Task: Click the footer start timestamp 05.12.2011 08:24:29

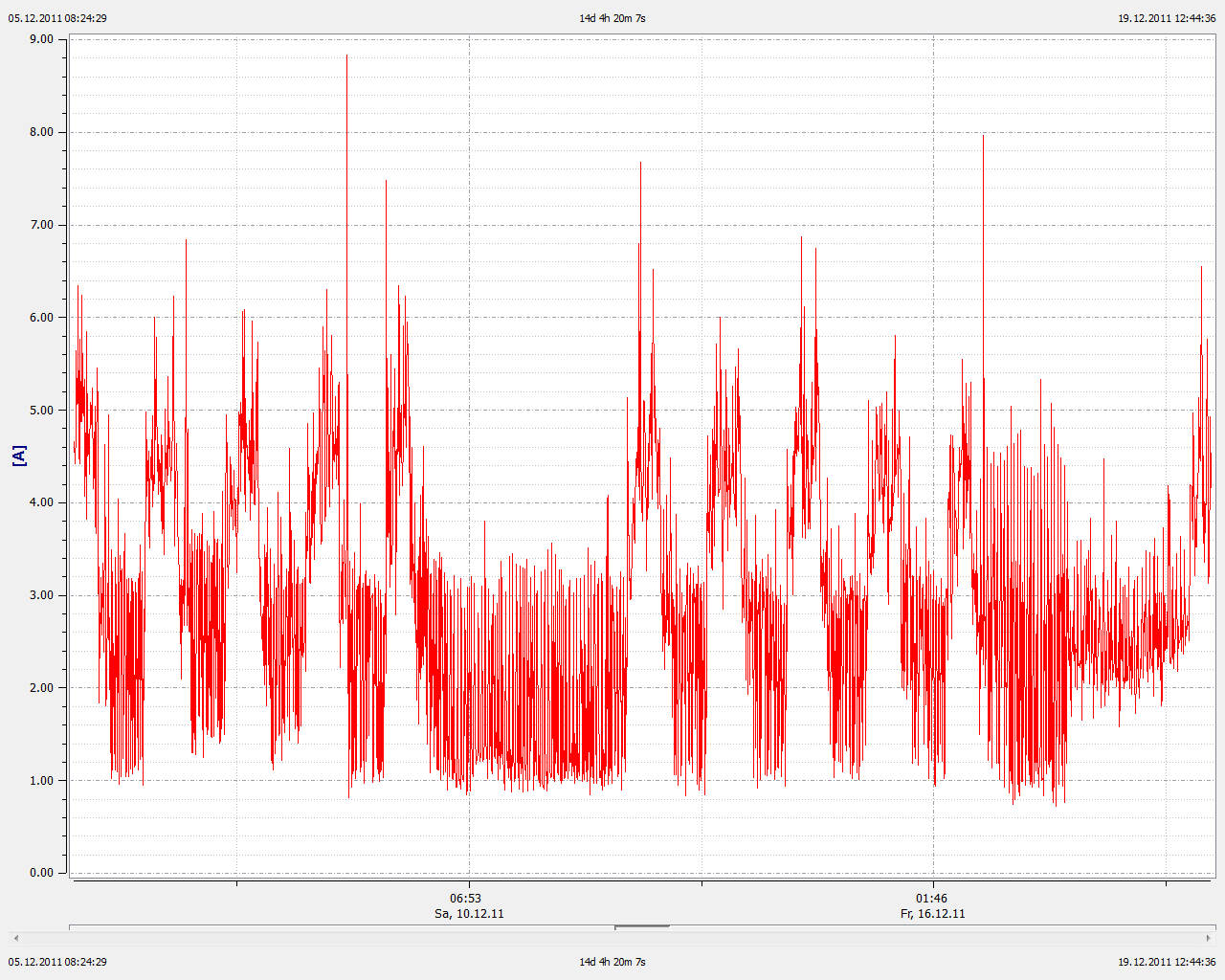Action: [57, 962]
